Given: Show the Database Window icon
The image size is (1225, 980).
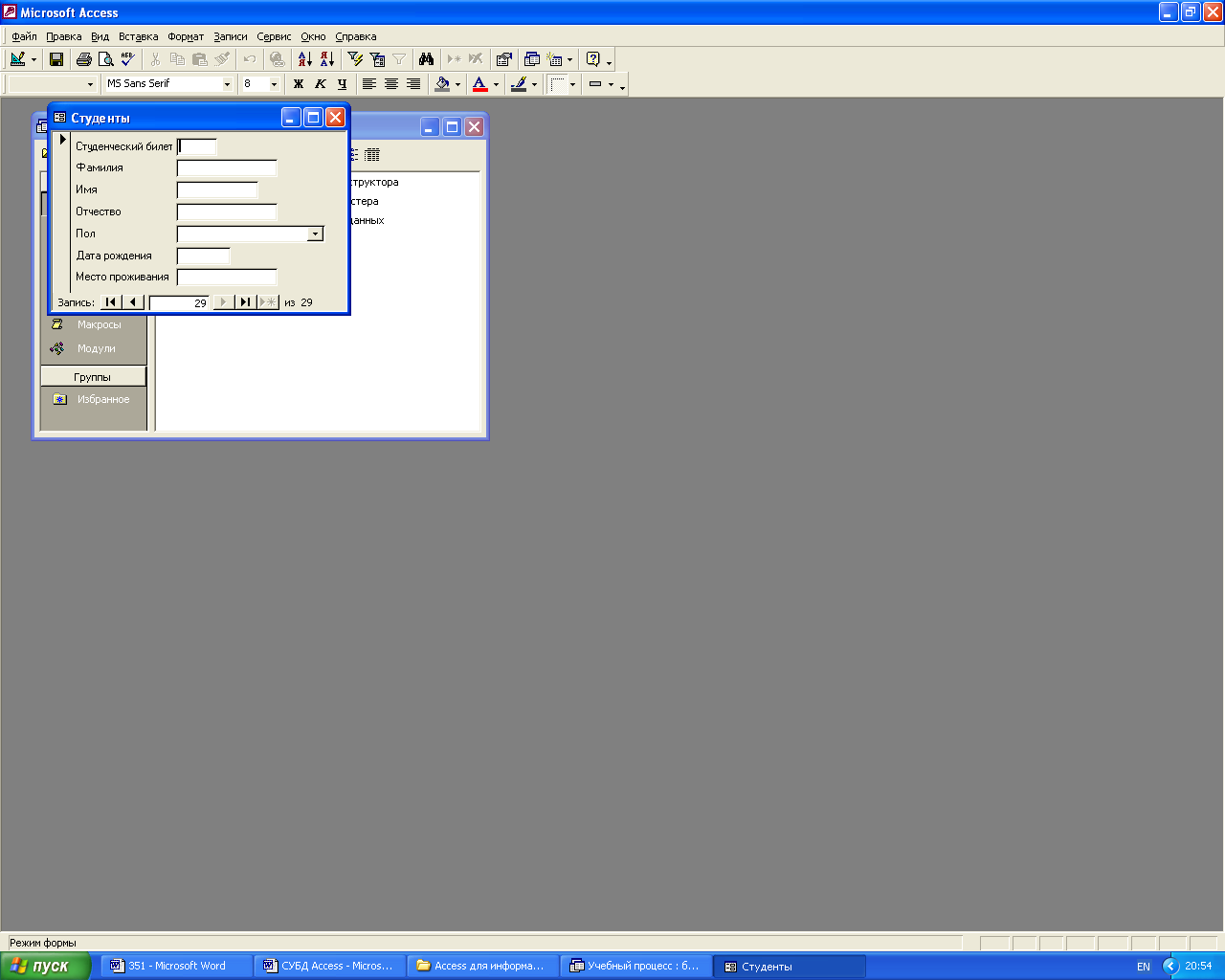Looking at the screenshot, I should point(532,59).
